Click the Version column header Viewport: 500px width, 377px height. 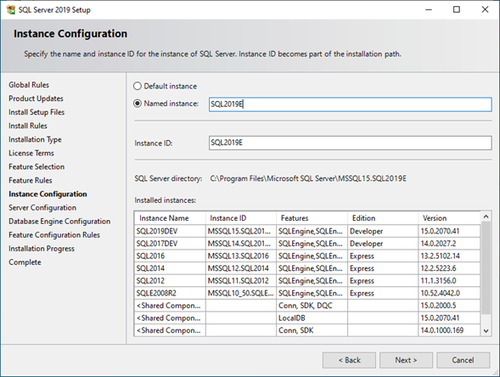point(449,218)
